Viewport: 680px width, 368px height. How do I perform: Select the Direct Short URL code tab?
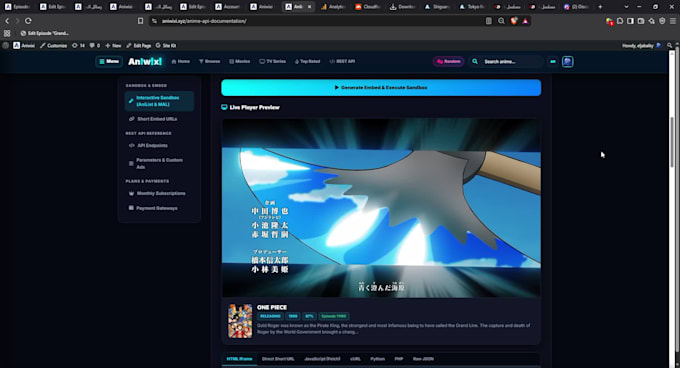click(278, 359)
